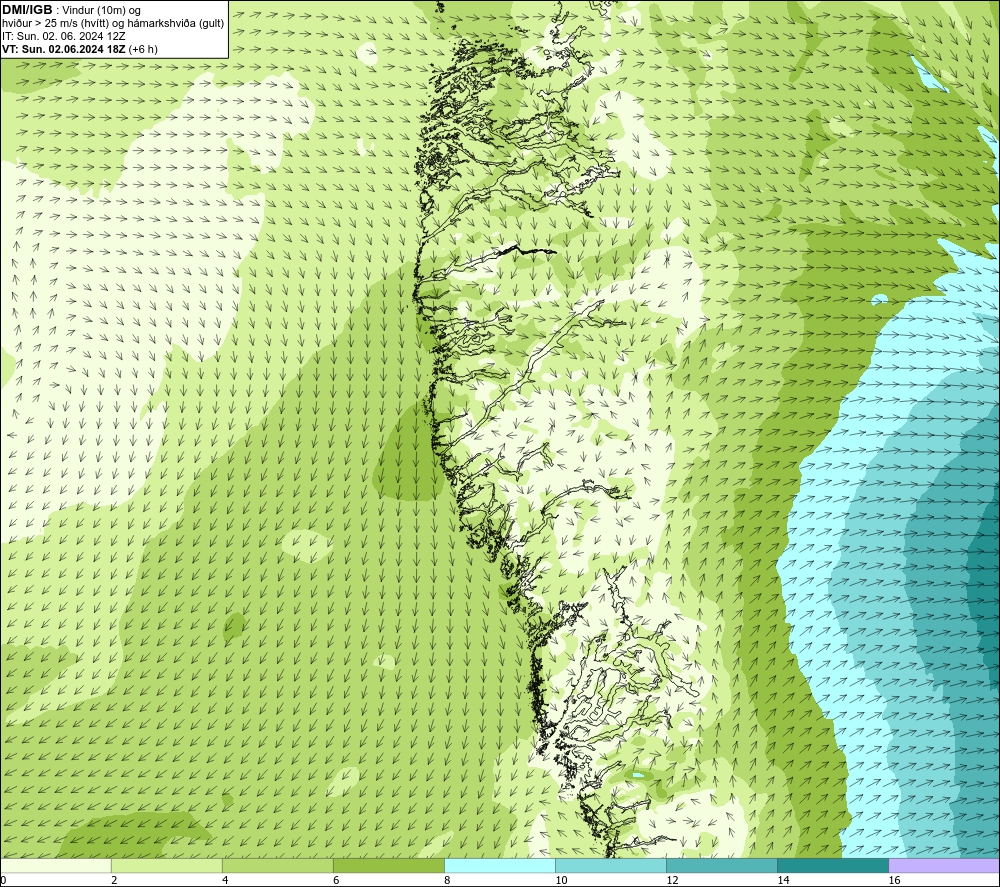Click the 6-8 m/s dark green swatch

(388, 865)
